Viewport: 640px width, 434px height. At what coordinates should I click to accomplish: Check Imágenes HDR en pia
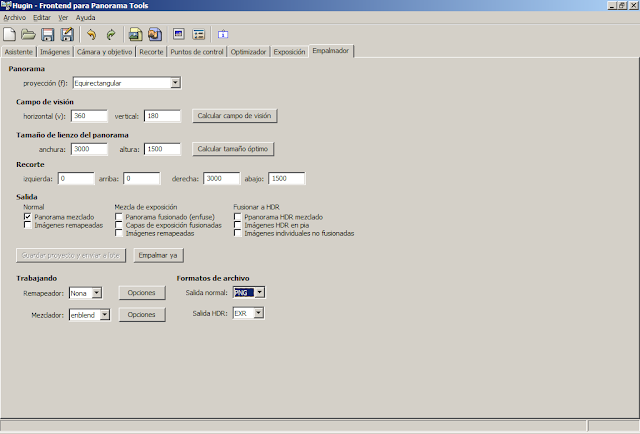point(238,225)
